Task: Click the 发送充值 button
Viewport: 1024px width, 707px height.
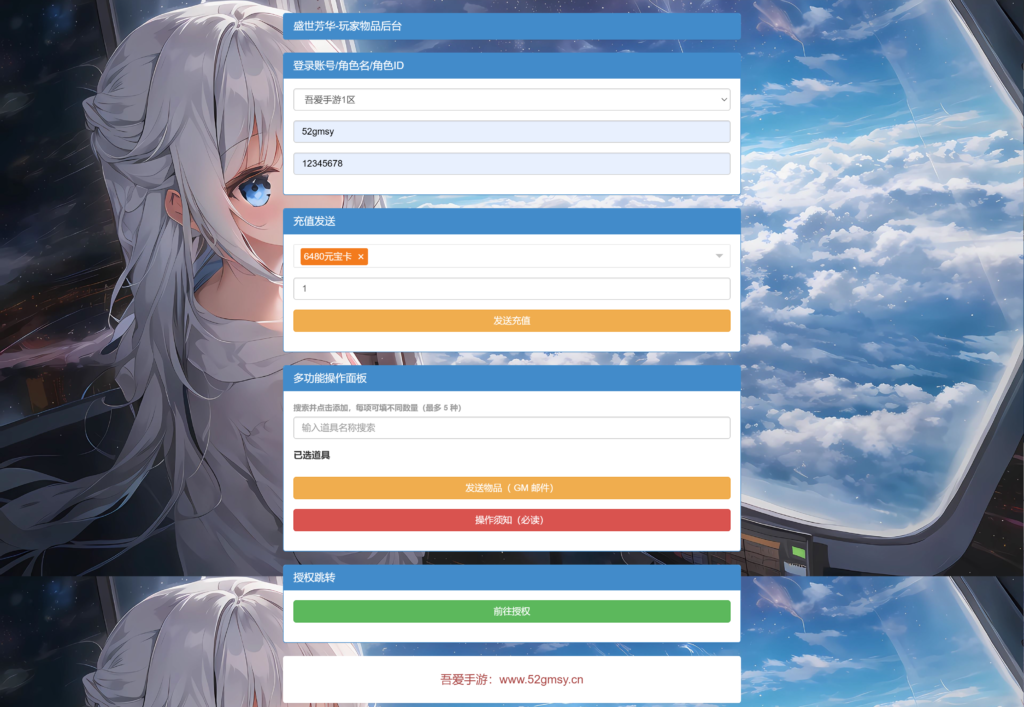Action: click(511, 321)
